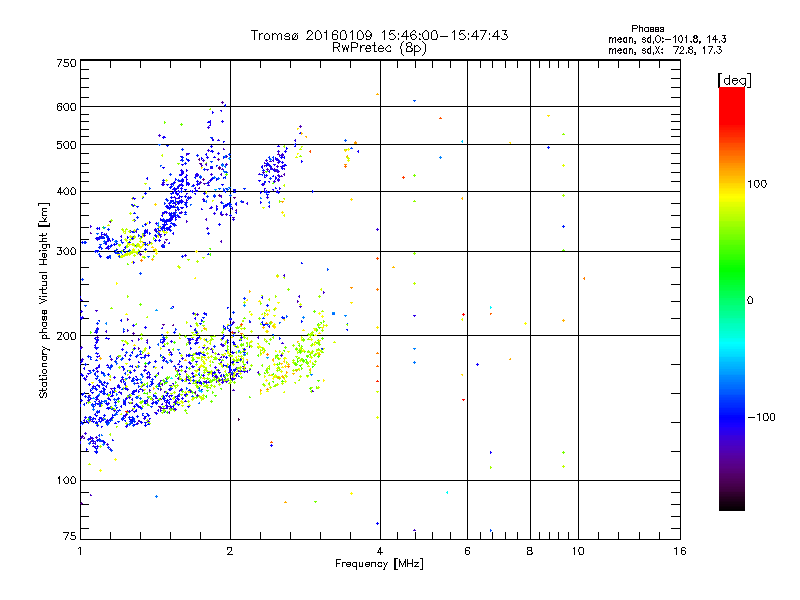Click the '[deg]' colorbar unit label
Image resolution: width=800 pixels, height=600 pixels.
[734, 80]
